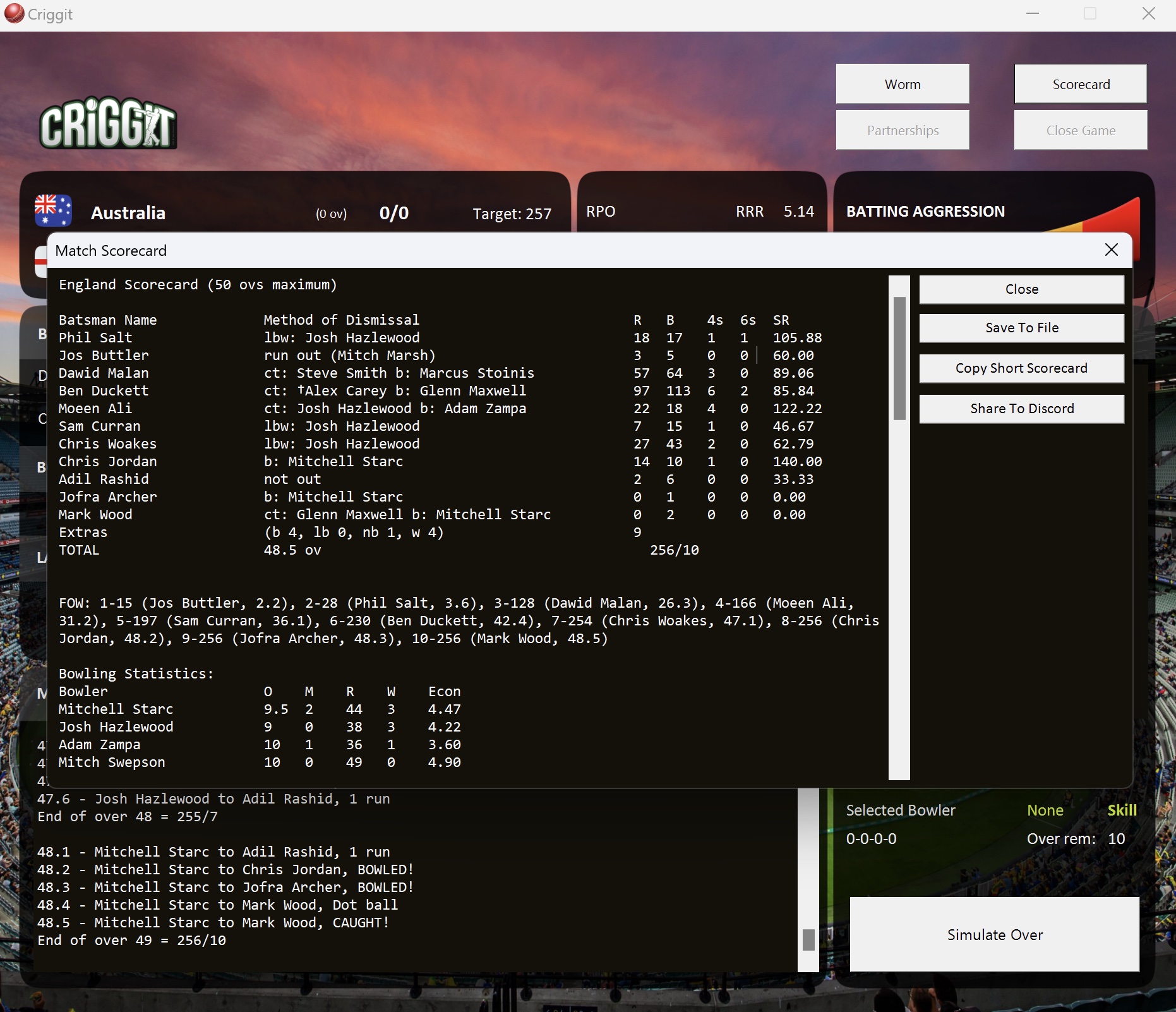Click the Criggit logo
This screenshot has height=1012, width=1176.
click(x=108, y=123)
